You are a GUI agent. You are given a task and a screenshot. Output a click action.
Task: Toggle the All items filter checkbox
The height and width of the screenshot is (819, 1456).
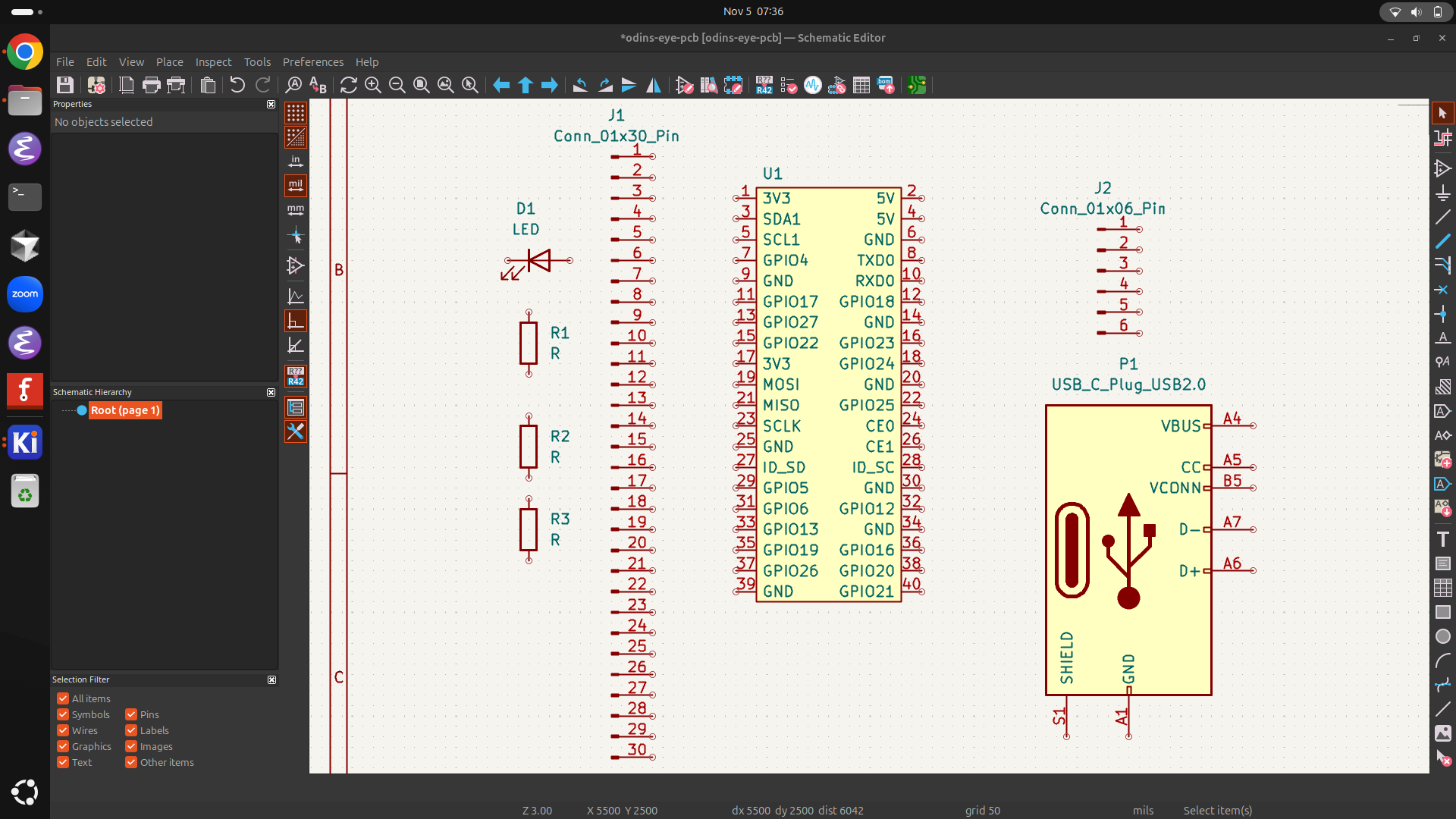(63, 698)
